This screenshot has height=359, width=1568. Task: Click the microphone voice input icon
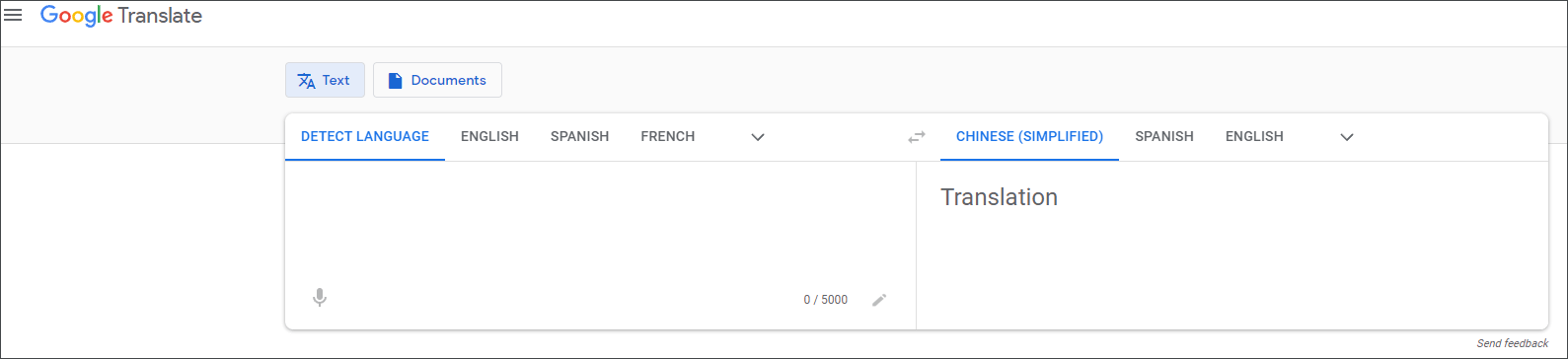319,298
